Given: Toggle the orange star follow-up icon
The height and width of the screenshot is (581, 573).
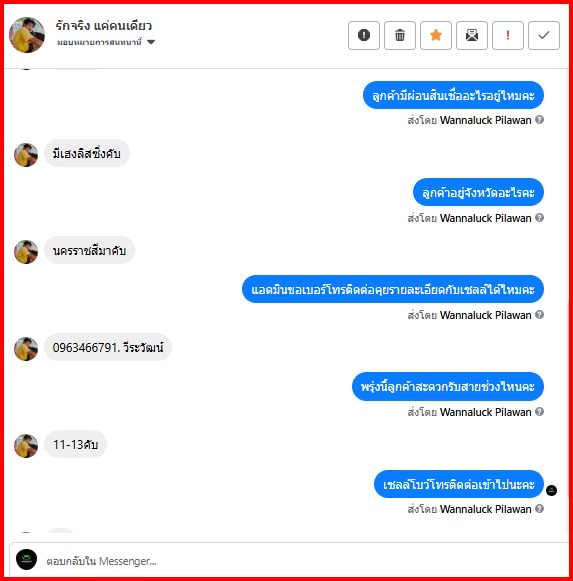Looking at the screenshot, I should 435,36.
